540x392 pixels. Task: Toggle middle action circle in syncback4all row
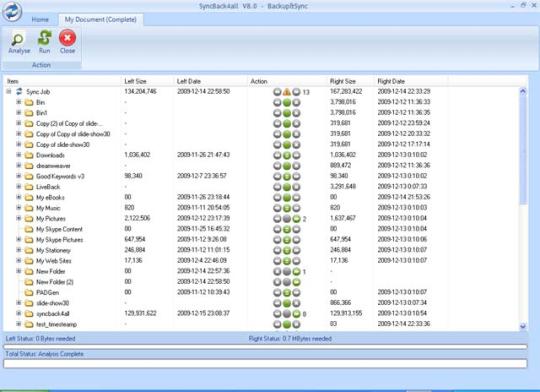tap(287, 314)
